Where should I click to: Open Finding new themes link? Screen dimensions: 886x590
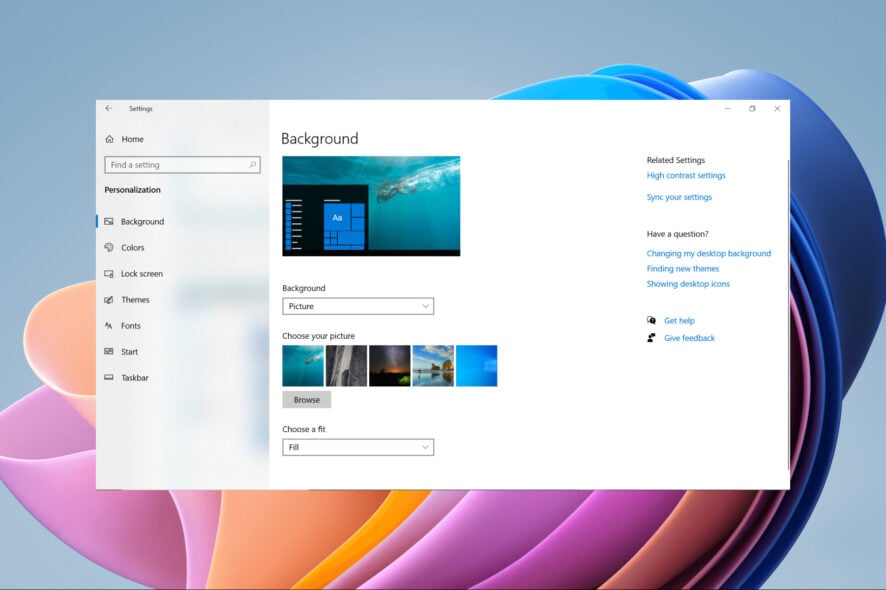(x=683, y=269)
